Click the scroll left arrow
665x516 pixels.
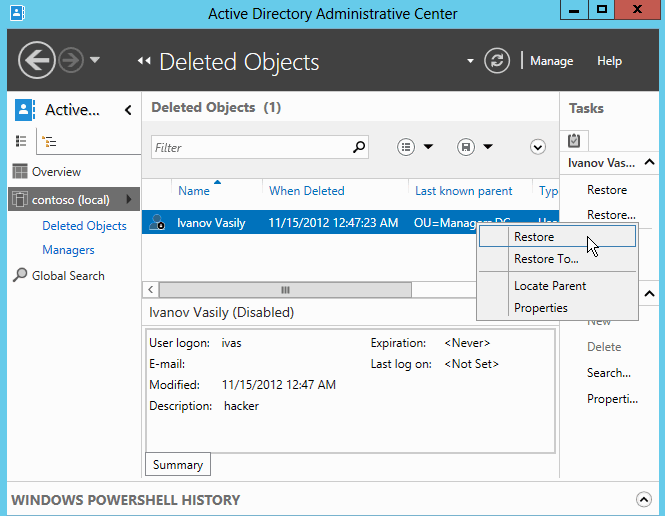[x=151, y=290]
